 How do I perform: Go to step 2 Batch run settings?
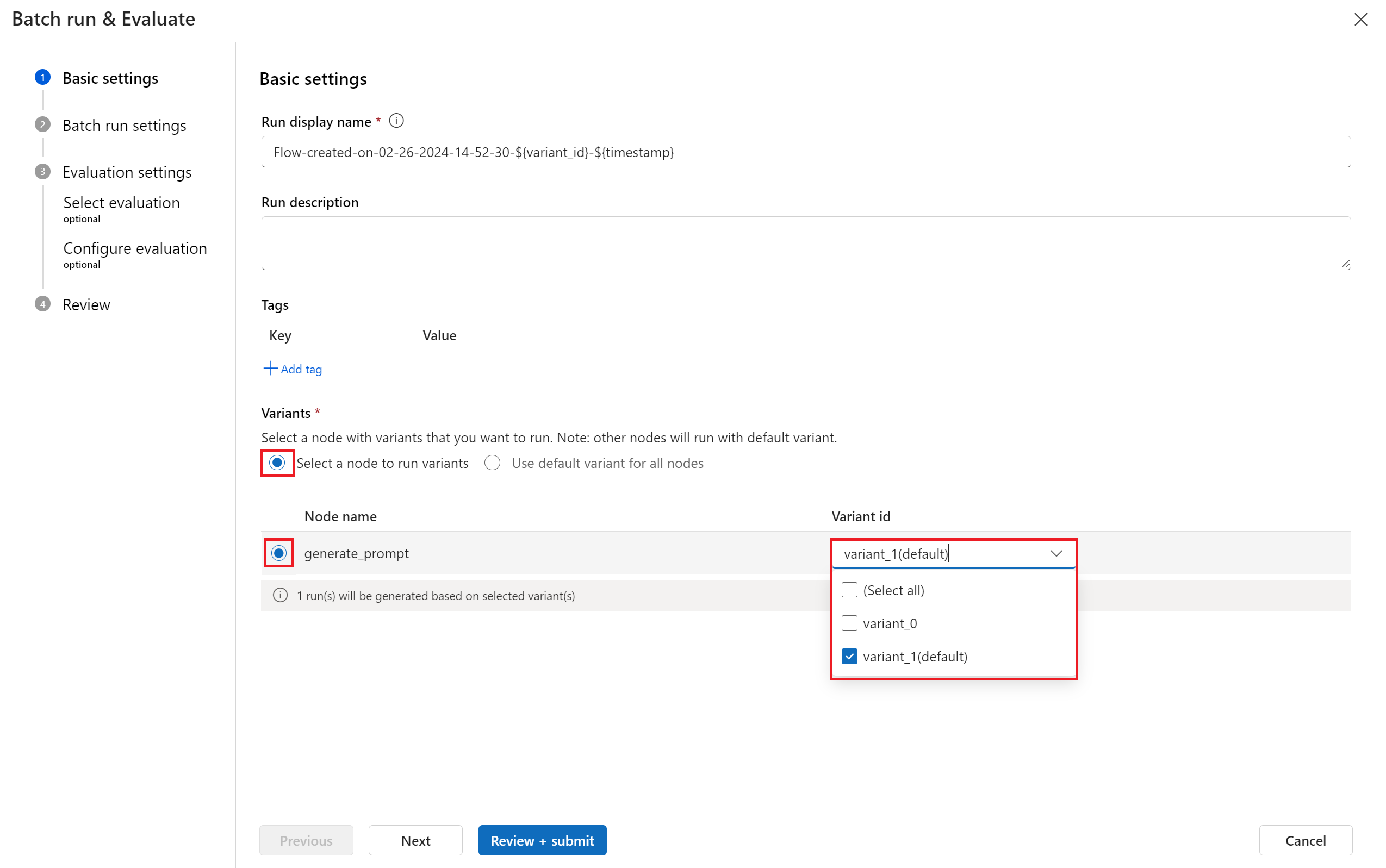[111, 125]
